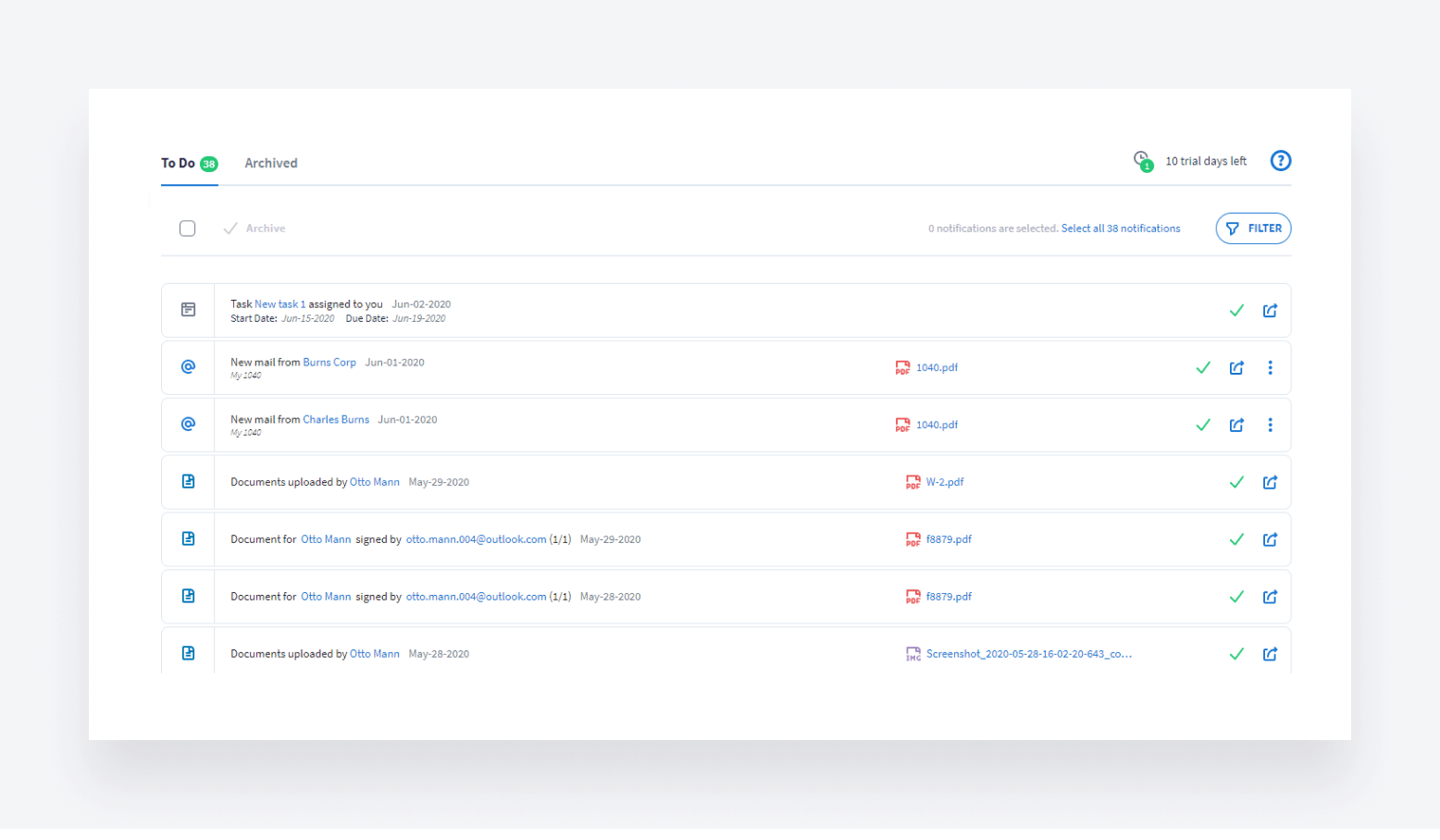Archive May-29-2020 f8879.pdf signed notification
The image size is (1440, 840).
[x=1236, y=540]
